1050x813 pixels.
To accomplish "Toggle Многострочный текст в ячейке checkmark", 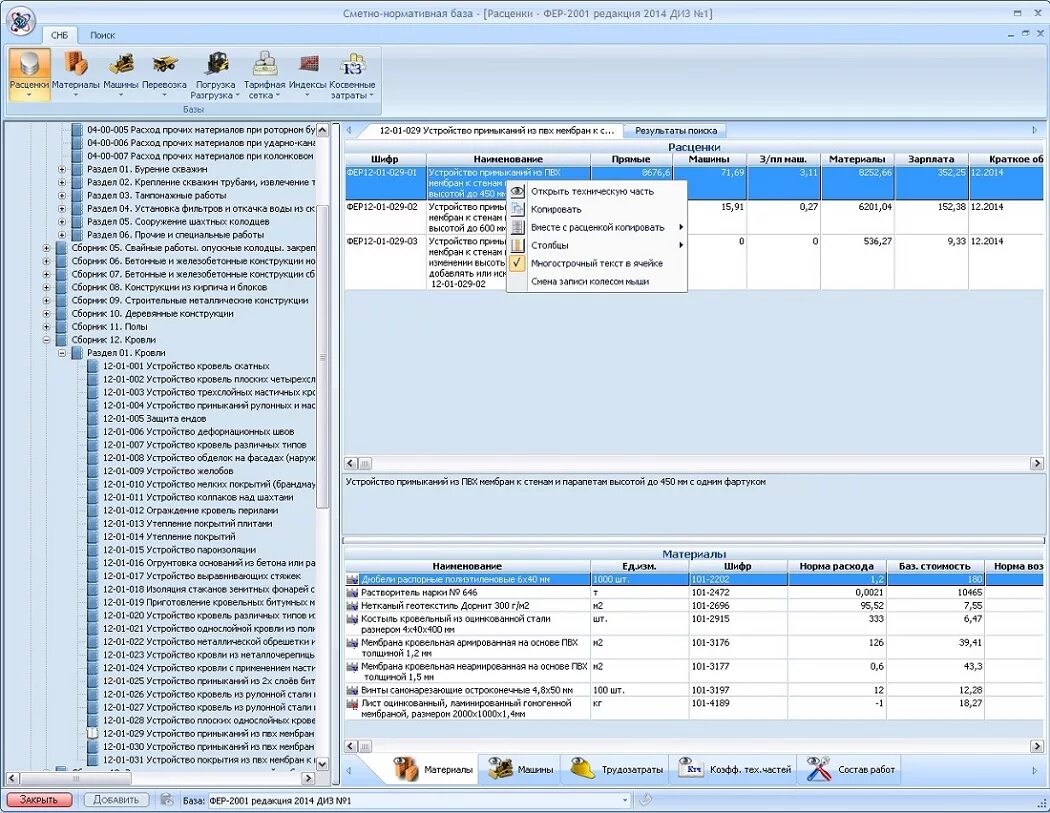I will click(x=517, y=263).
